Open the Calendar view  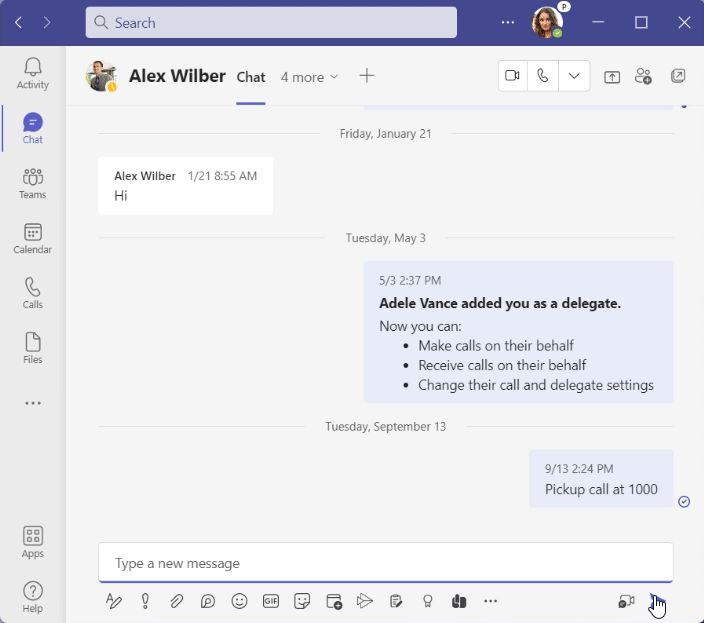pyautogui.click(x=33, y=238)
